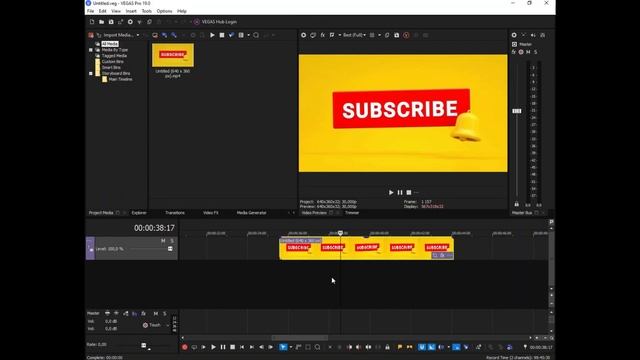Switch to the Trimmer tab
This screenshot has width=640, height=360.
(x=352, y=213)
